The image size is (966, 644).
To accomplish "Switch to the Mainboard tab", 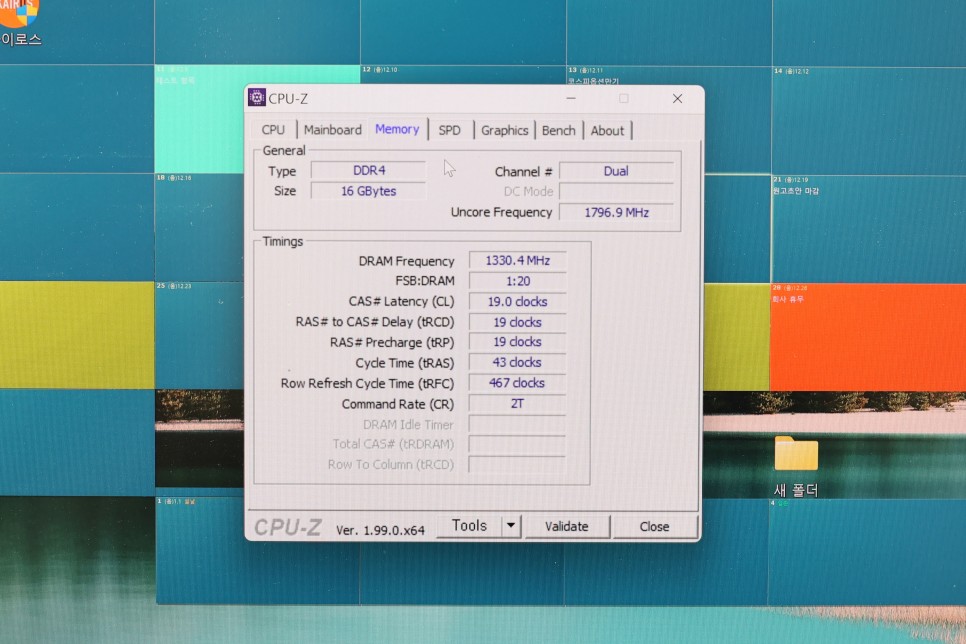I will 333,130.
